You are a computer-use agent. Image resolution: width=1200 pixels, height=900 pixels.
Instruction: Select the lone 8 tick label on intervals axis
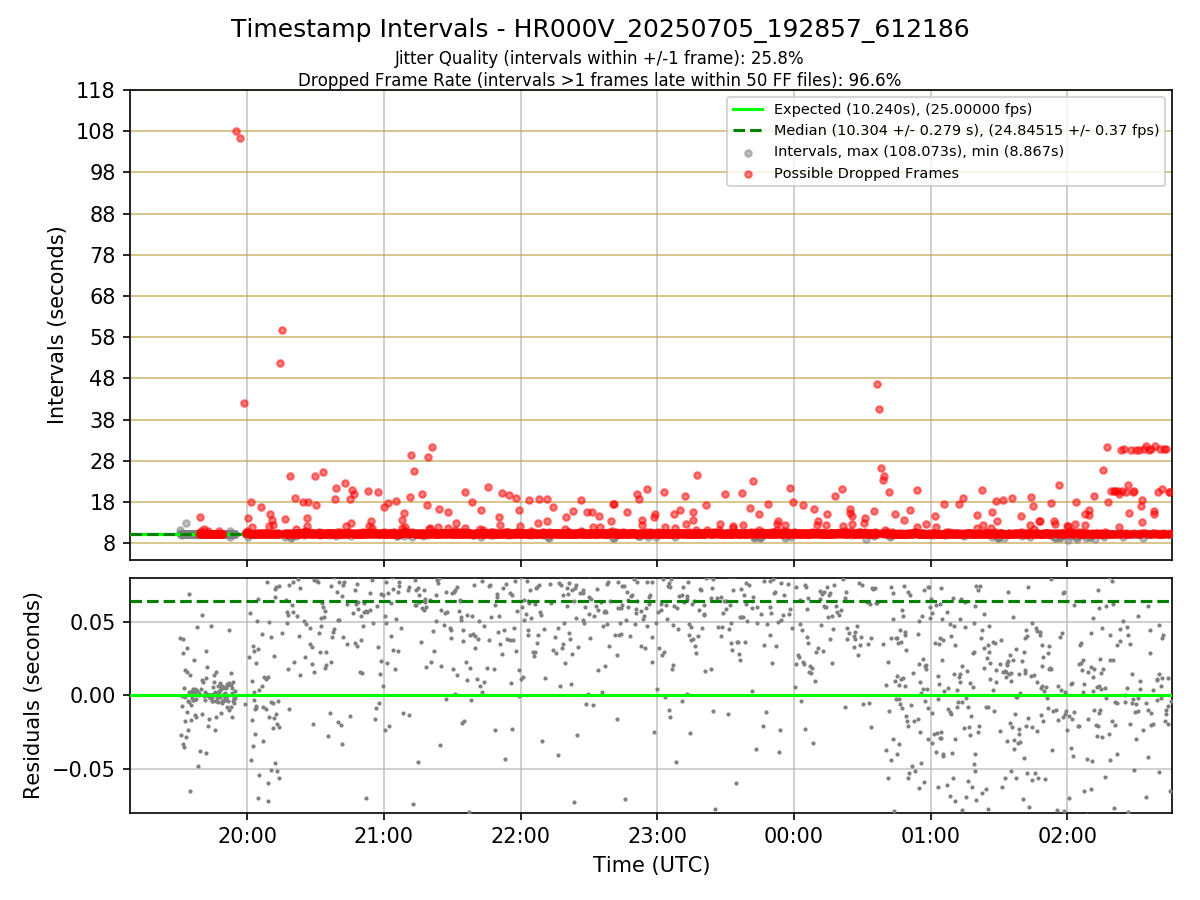click(109, 543)
